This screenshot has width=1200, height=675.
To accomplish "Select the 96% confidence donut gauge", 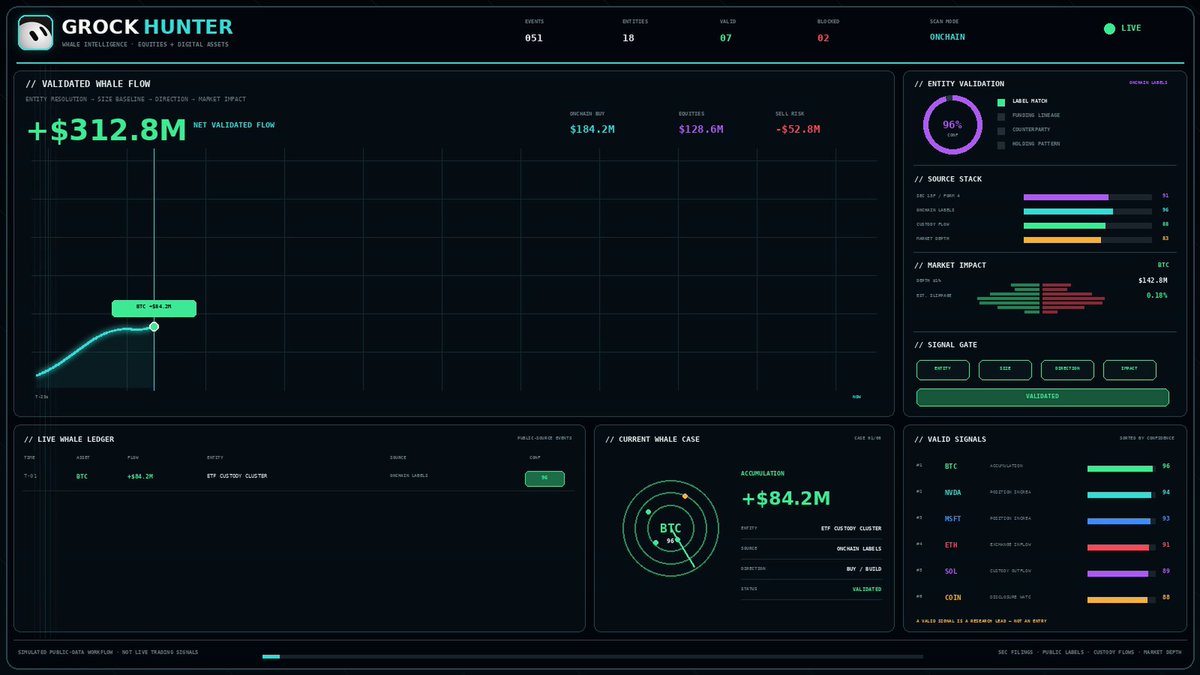I will tap(952, 126).
